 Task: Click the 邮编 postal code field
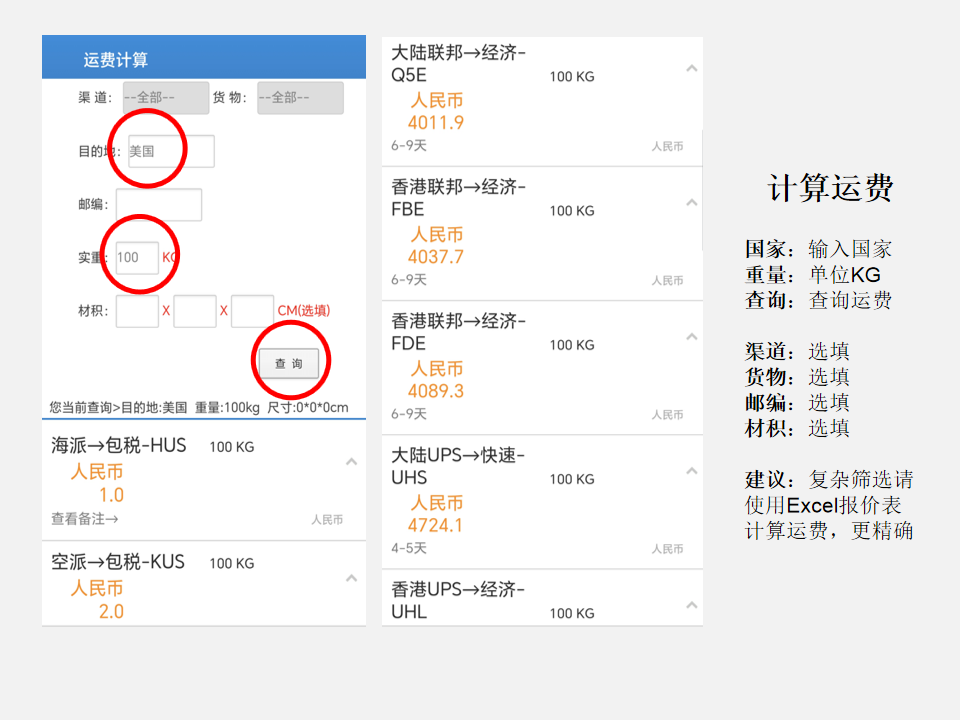point(159,204)
